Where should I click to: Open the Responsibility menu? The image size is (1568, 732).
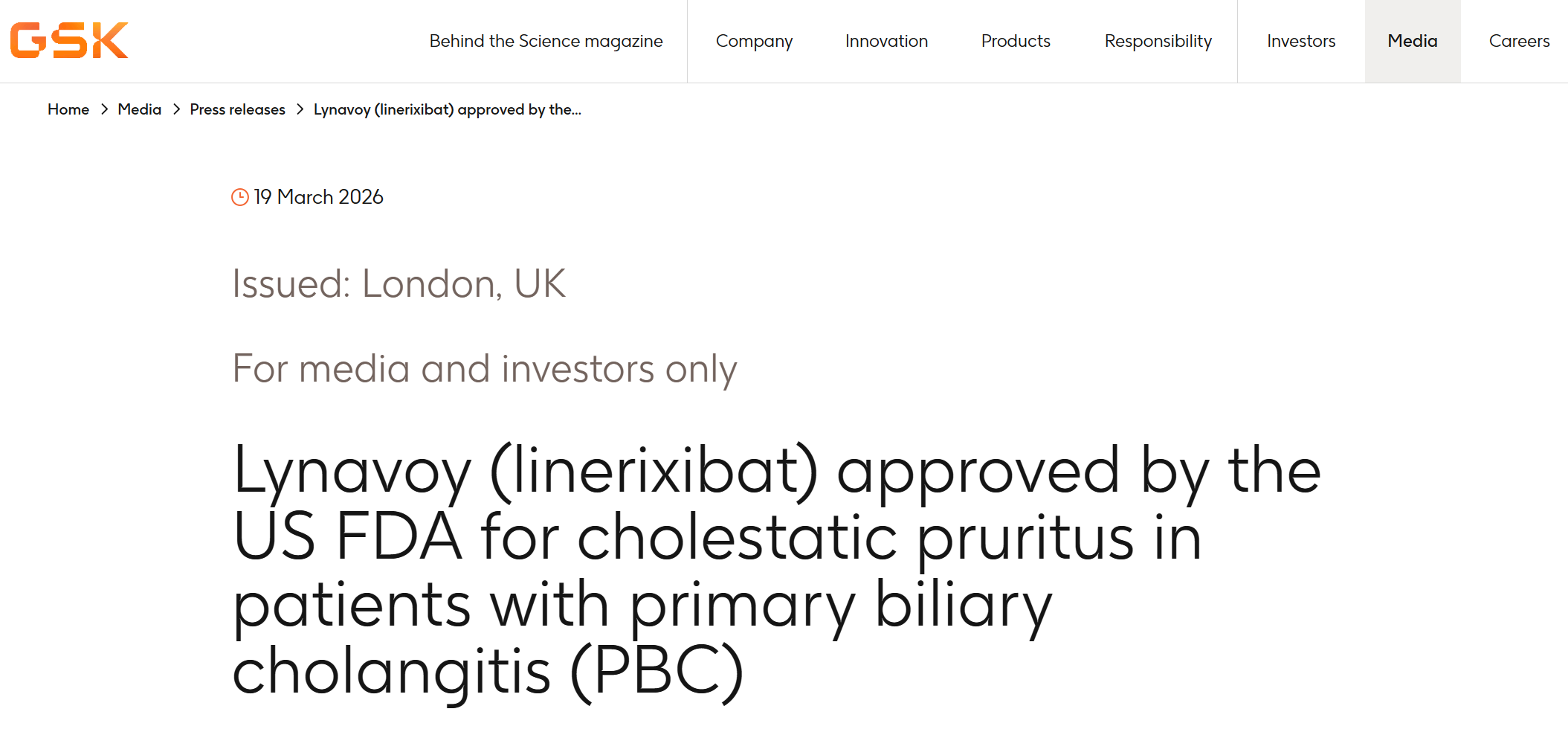coord(1158,41)
